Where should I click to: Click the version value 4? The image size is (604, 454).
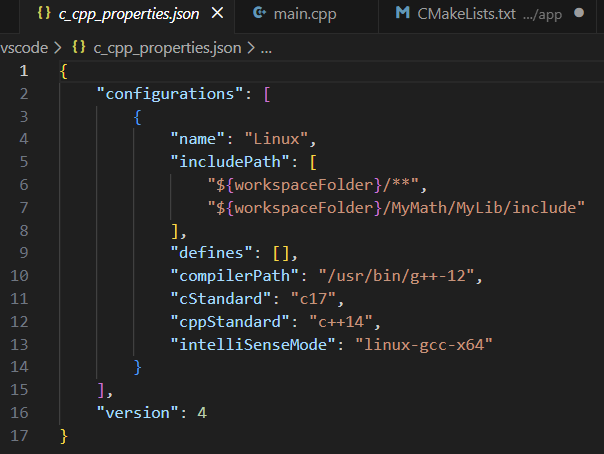[x=202, y=413]
